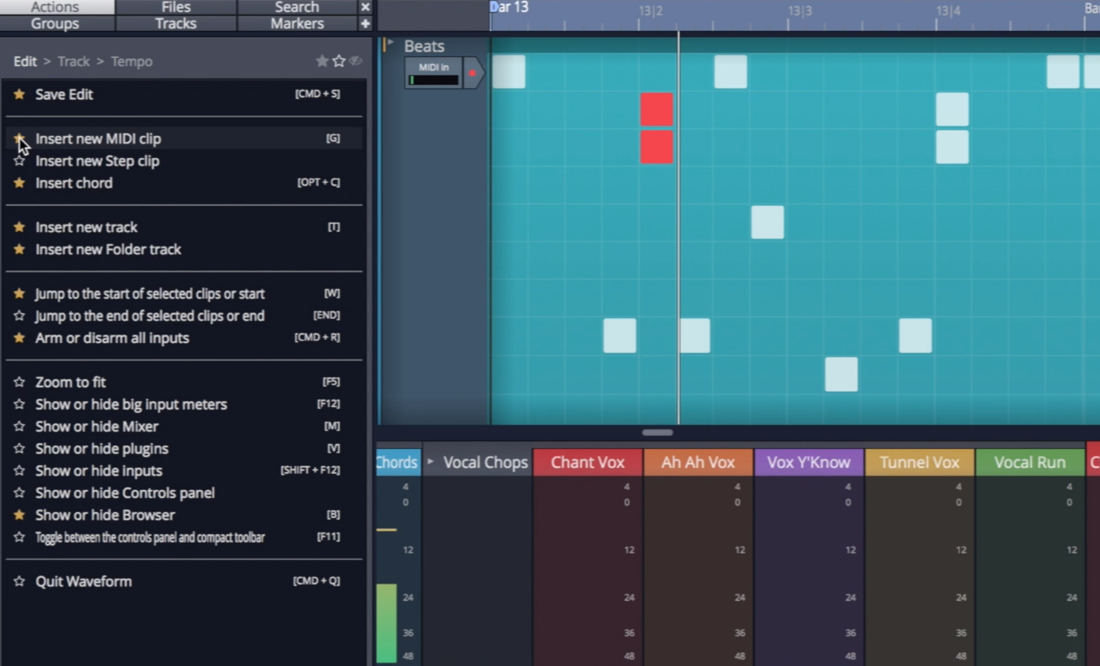Click the lower red selected MIDI note

coord(657,147)
